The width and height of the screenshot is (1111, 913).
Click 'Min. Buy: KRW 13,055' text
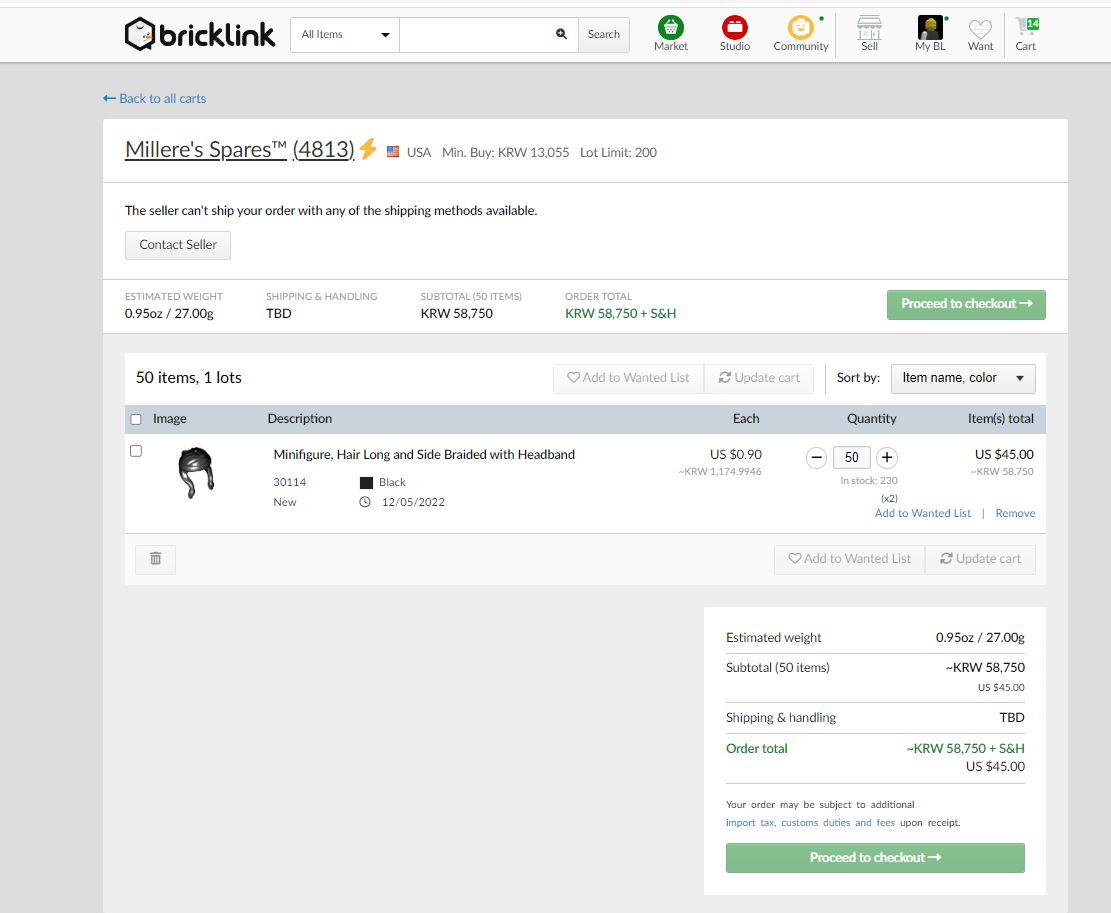(x=505, y=152)
